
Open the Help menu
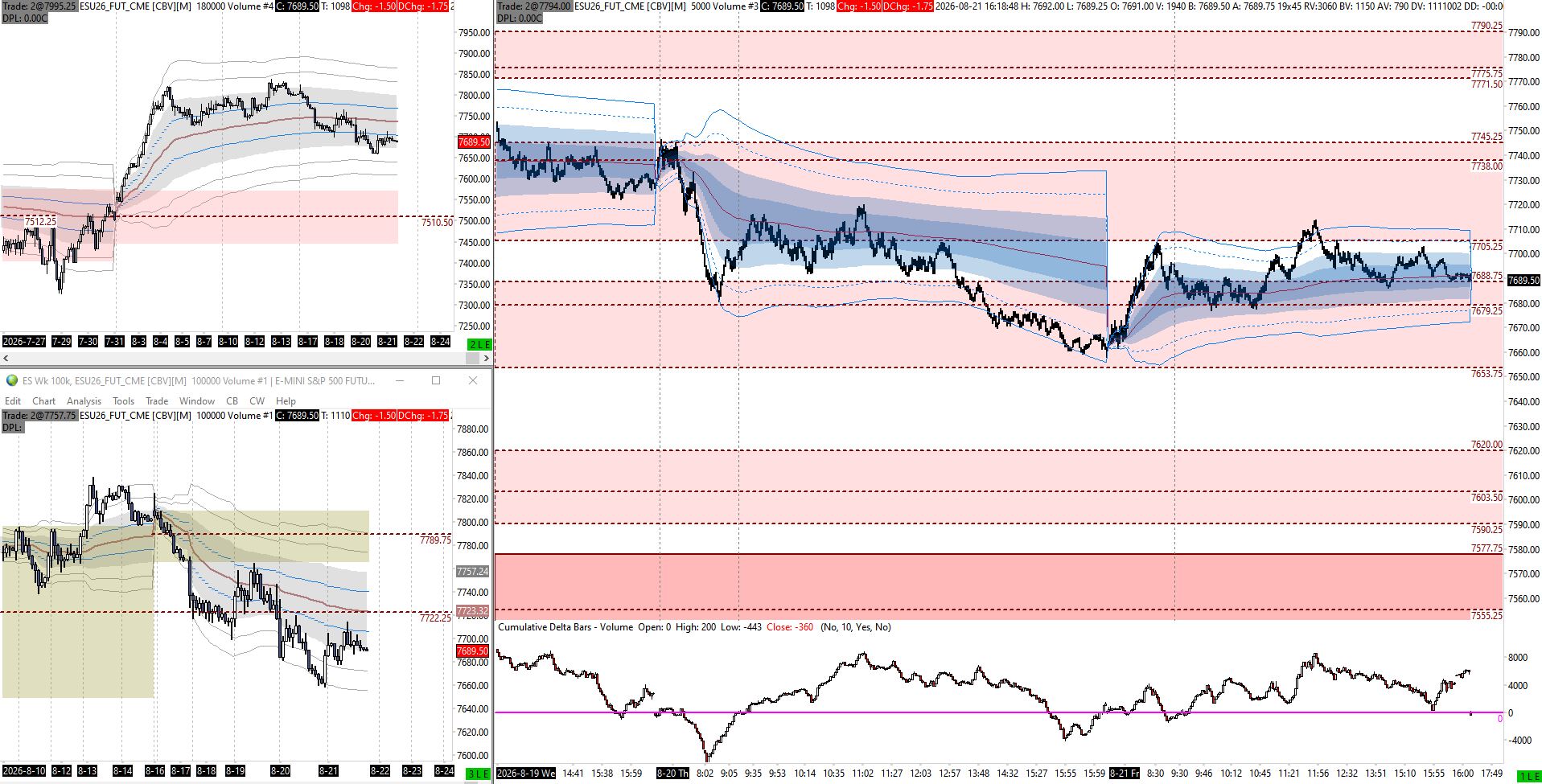(x=286, y=400)
